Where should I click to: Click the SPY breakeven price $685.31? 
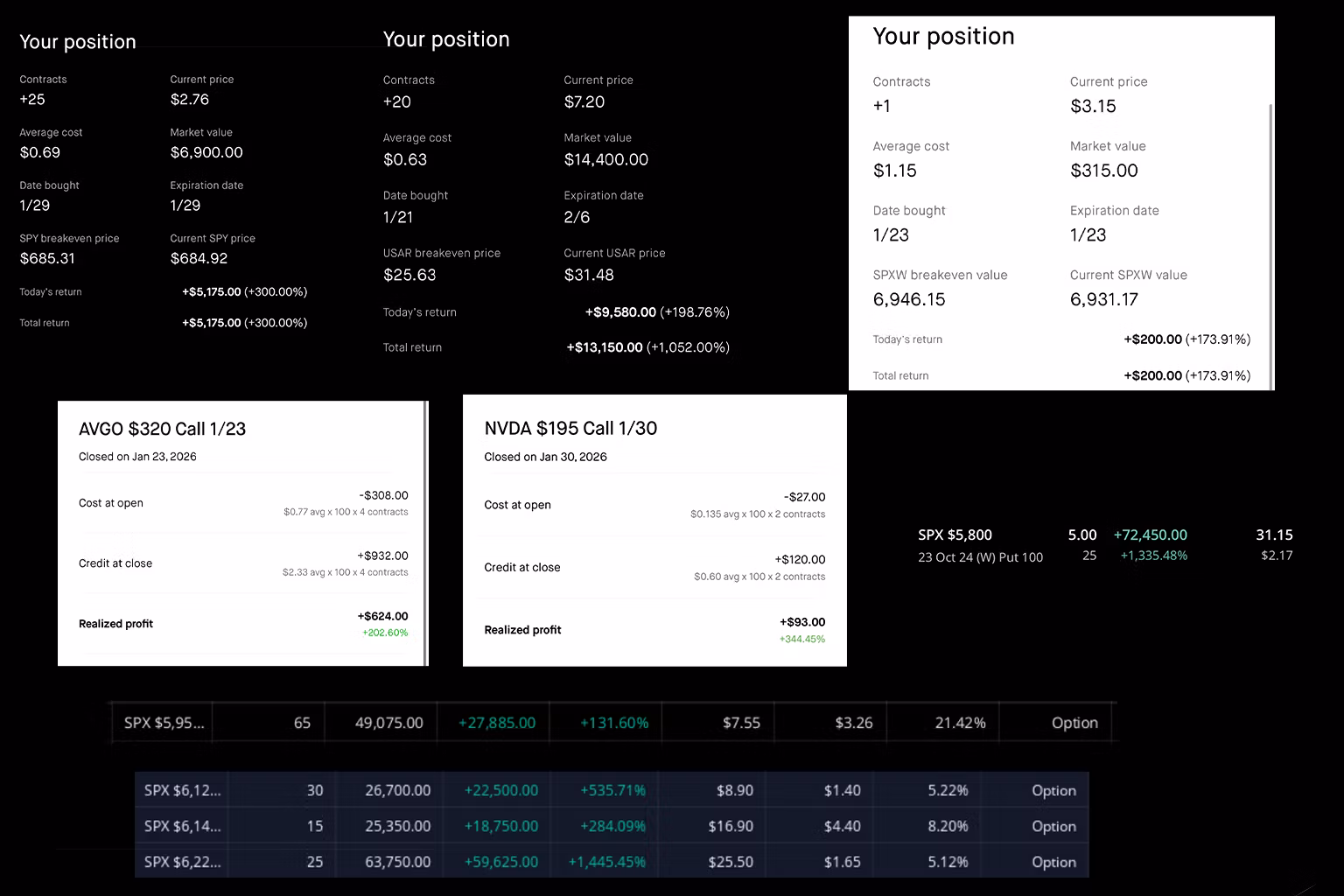tap(47, 258)
